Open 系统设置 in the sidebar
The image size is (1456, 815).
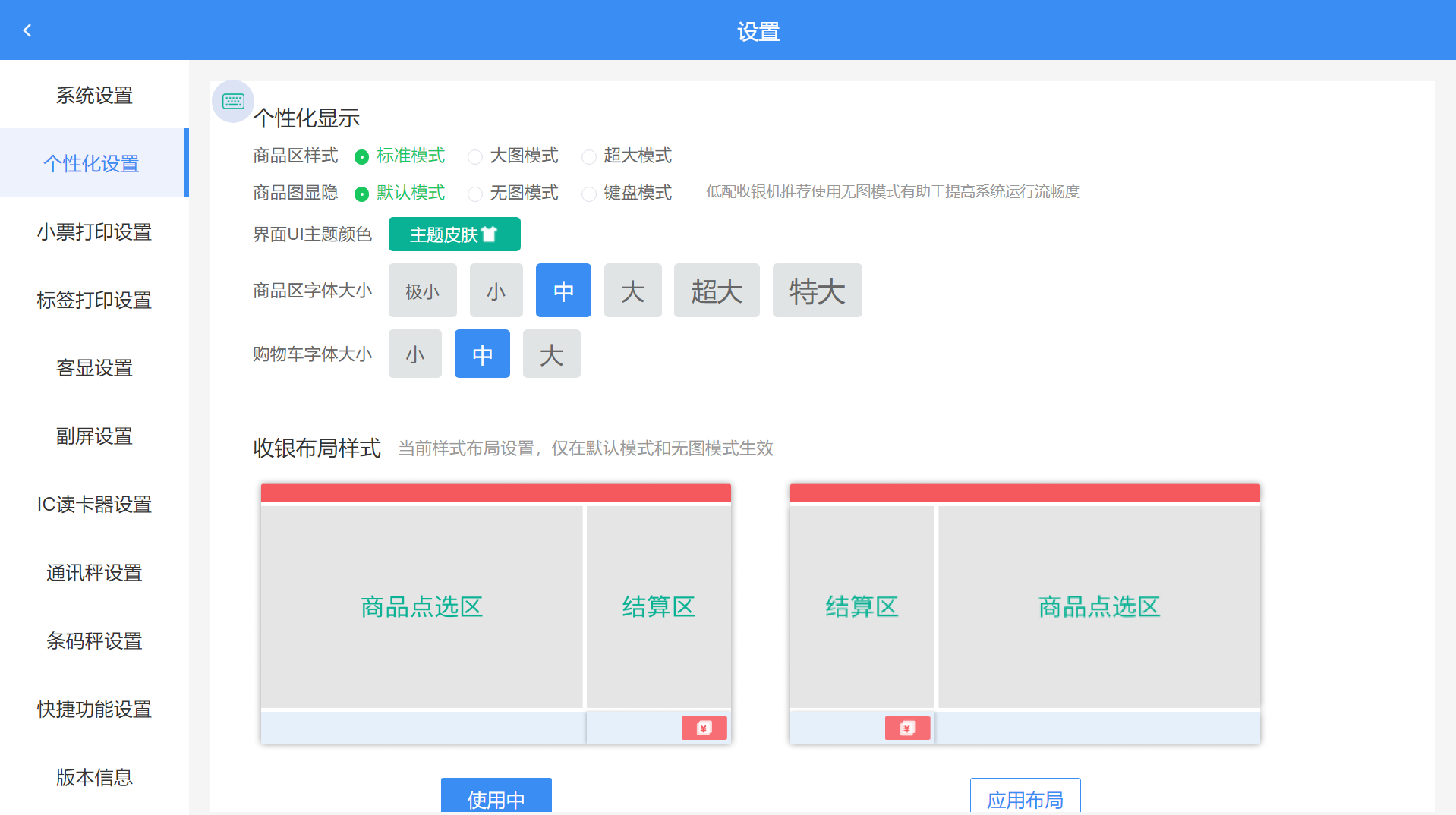coord(94,96)
